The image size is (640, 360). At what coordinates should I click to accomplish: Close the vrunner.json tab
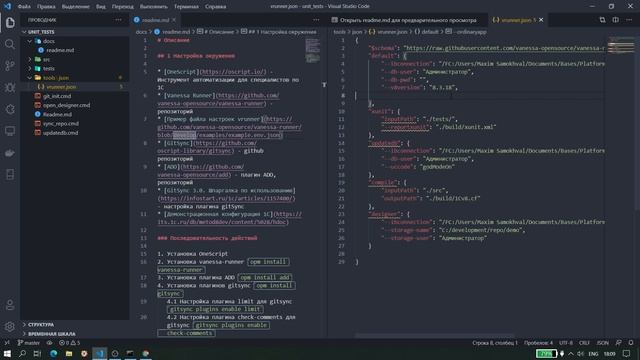pyautogui.click(x=541, y=20)
